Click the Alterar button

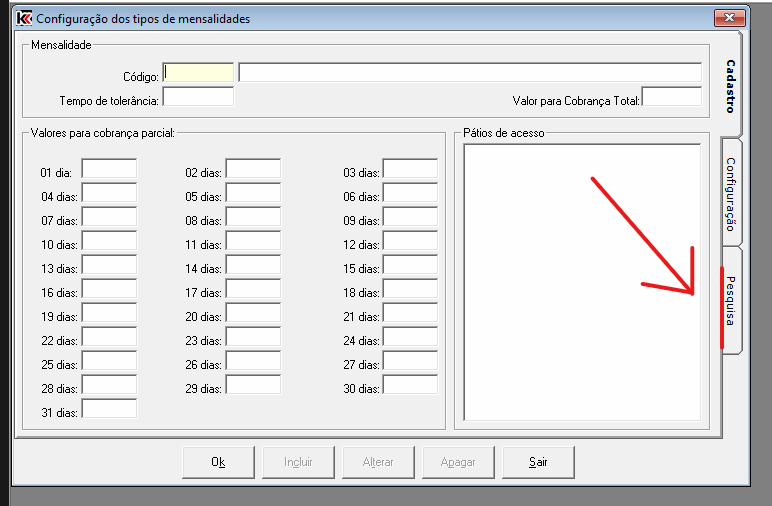(x=378, y=462)
